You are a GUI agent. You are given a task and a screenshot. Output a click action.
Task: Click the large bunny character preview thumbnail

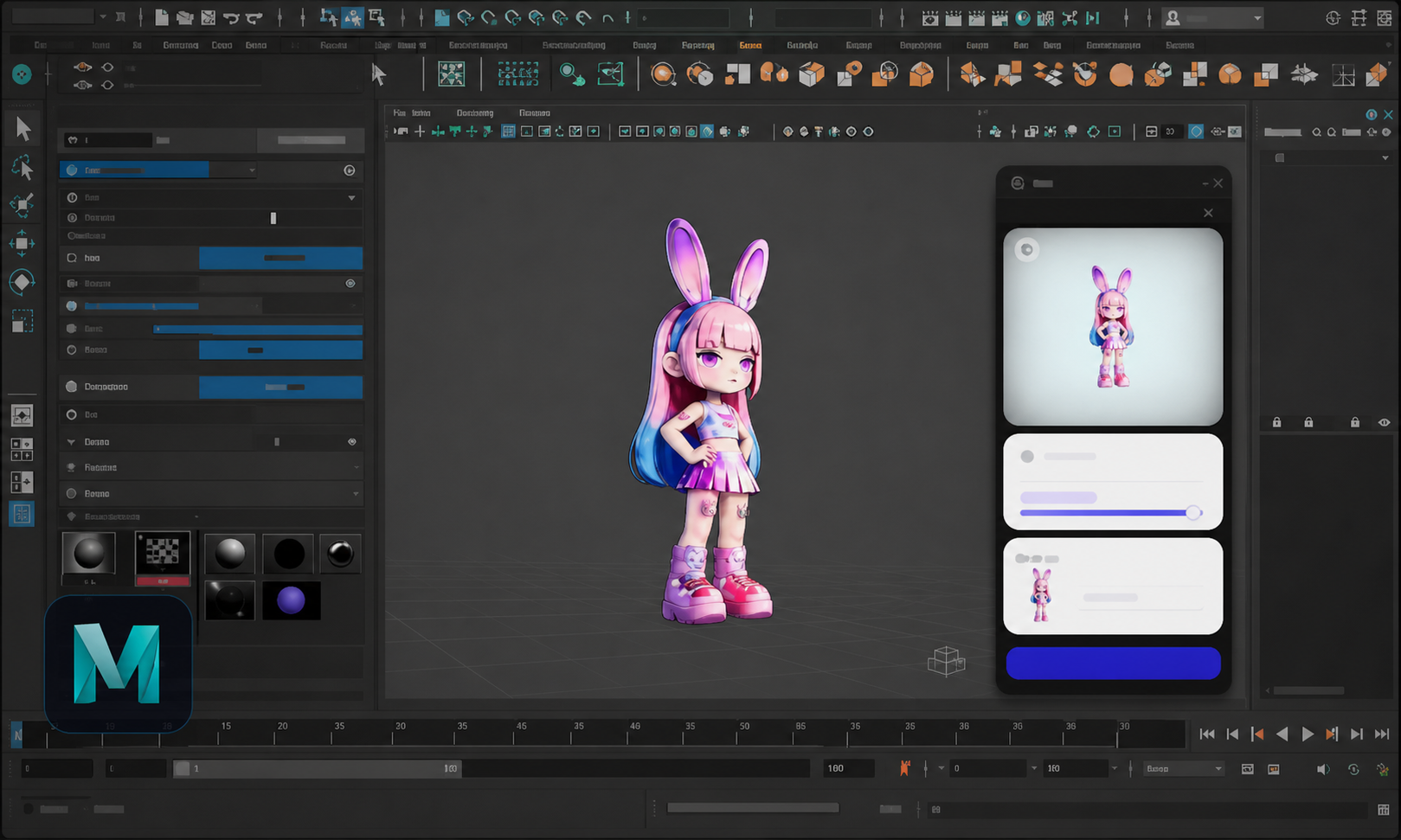click(x=1113, y=326)
